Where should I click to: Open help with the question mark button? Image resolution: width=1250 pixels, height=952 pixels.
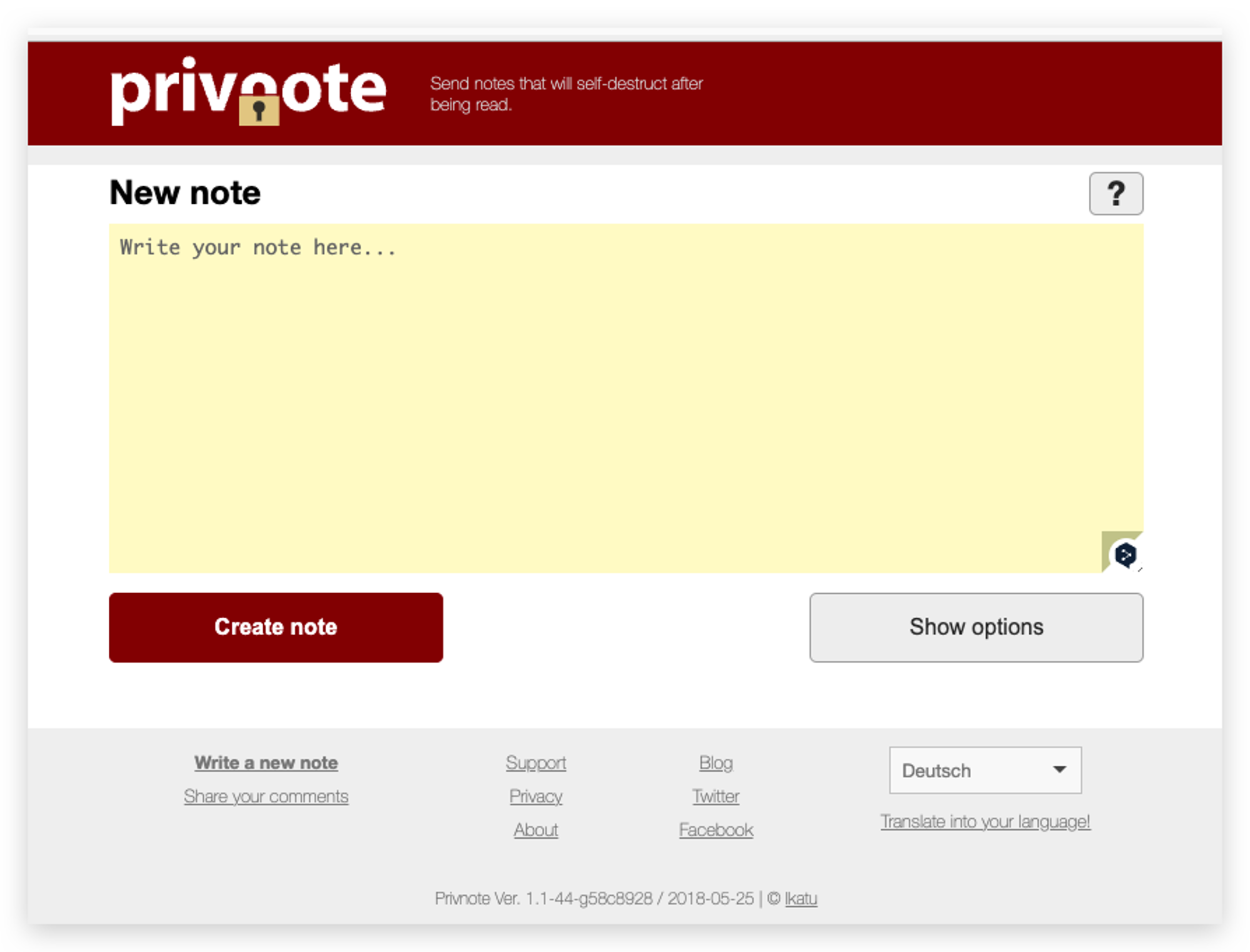[1116, 194]
